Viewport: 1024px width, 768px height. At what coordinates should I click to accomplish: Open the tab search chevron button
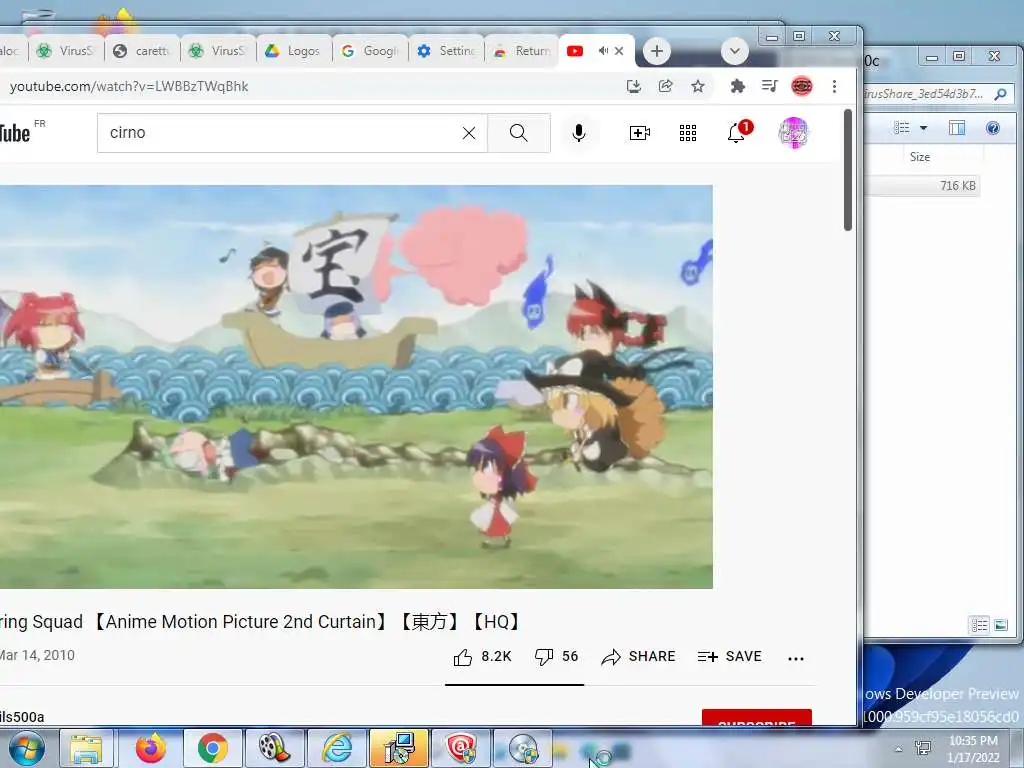coord(735,51)
